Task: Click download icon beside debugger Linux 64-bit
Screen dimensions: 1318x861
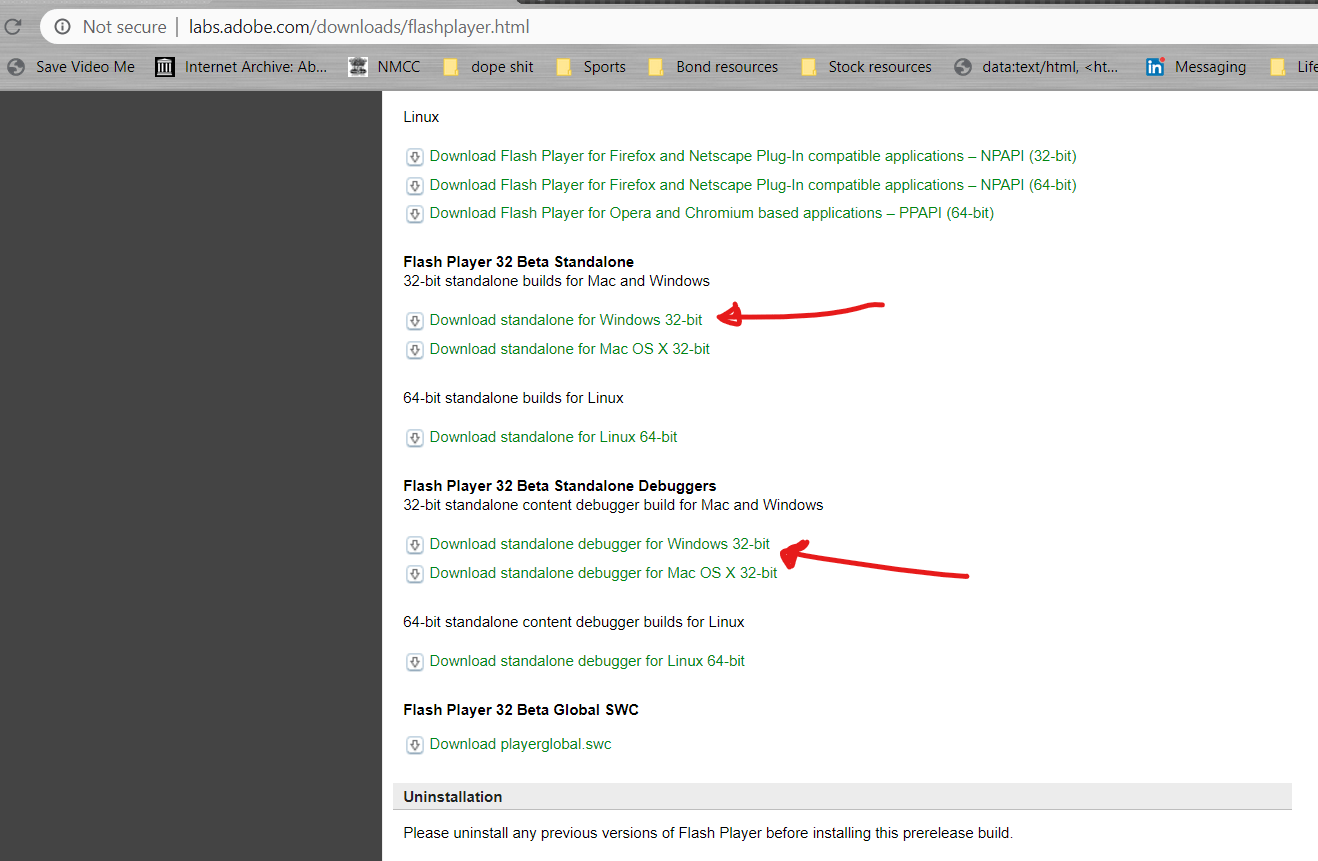Action: tap(414, 662)
